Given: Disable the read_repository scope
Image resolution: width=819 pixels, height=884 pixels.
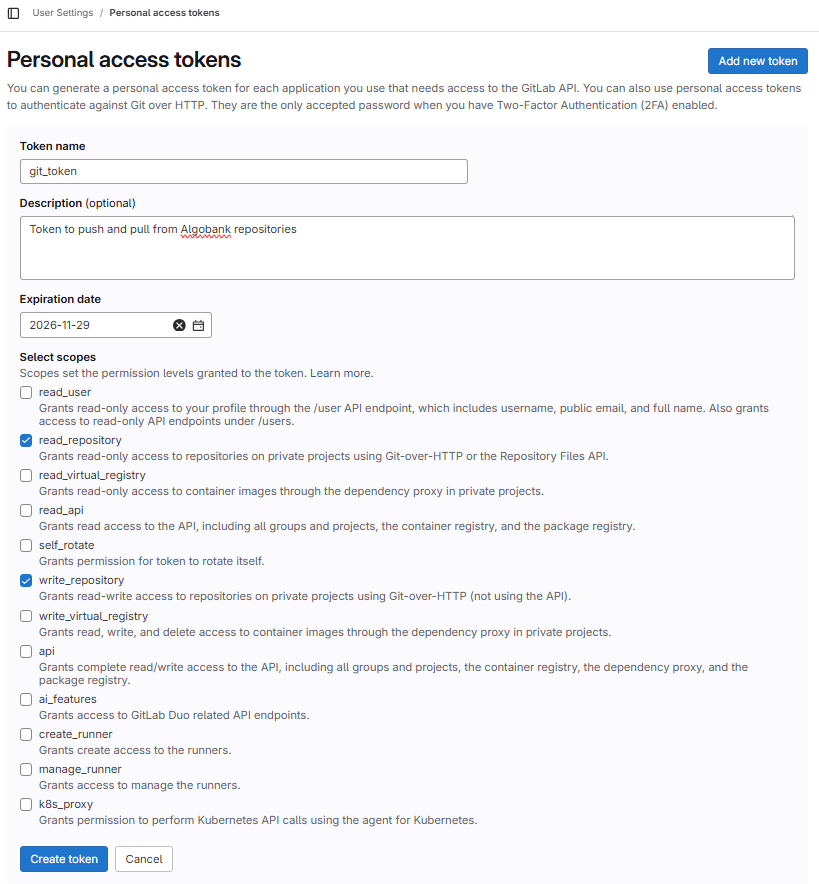Looking at the screenshot, I should 25,440.
